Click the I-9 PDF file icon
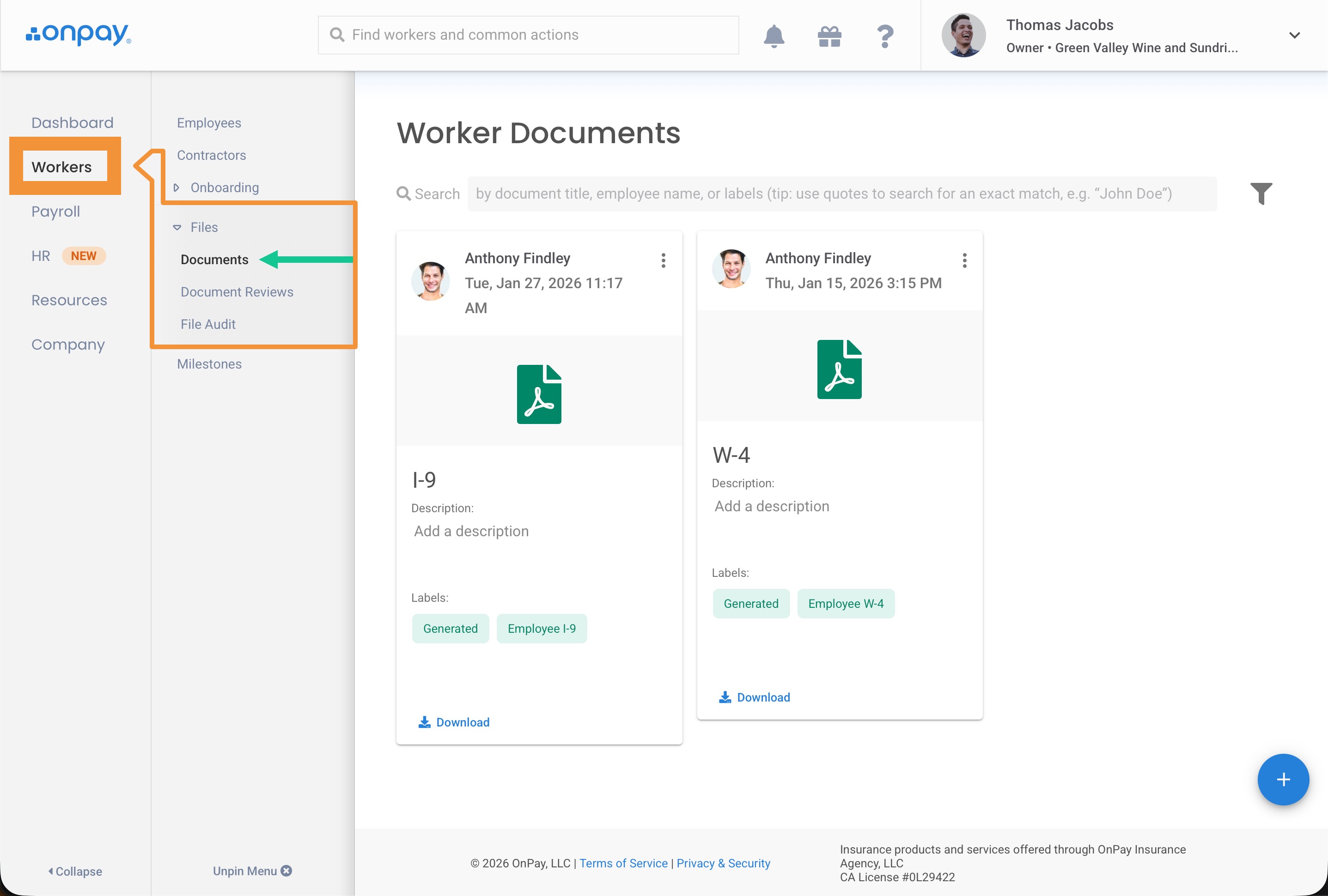The image size is (1328, 896). tap(538, 394)
